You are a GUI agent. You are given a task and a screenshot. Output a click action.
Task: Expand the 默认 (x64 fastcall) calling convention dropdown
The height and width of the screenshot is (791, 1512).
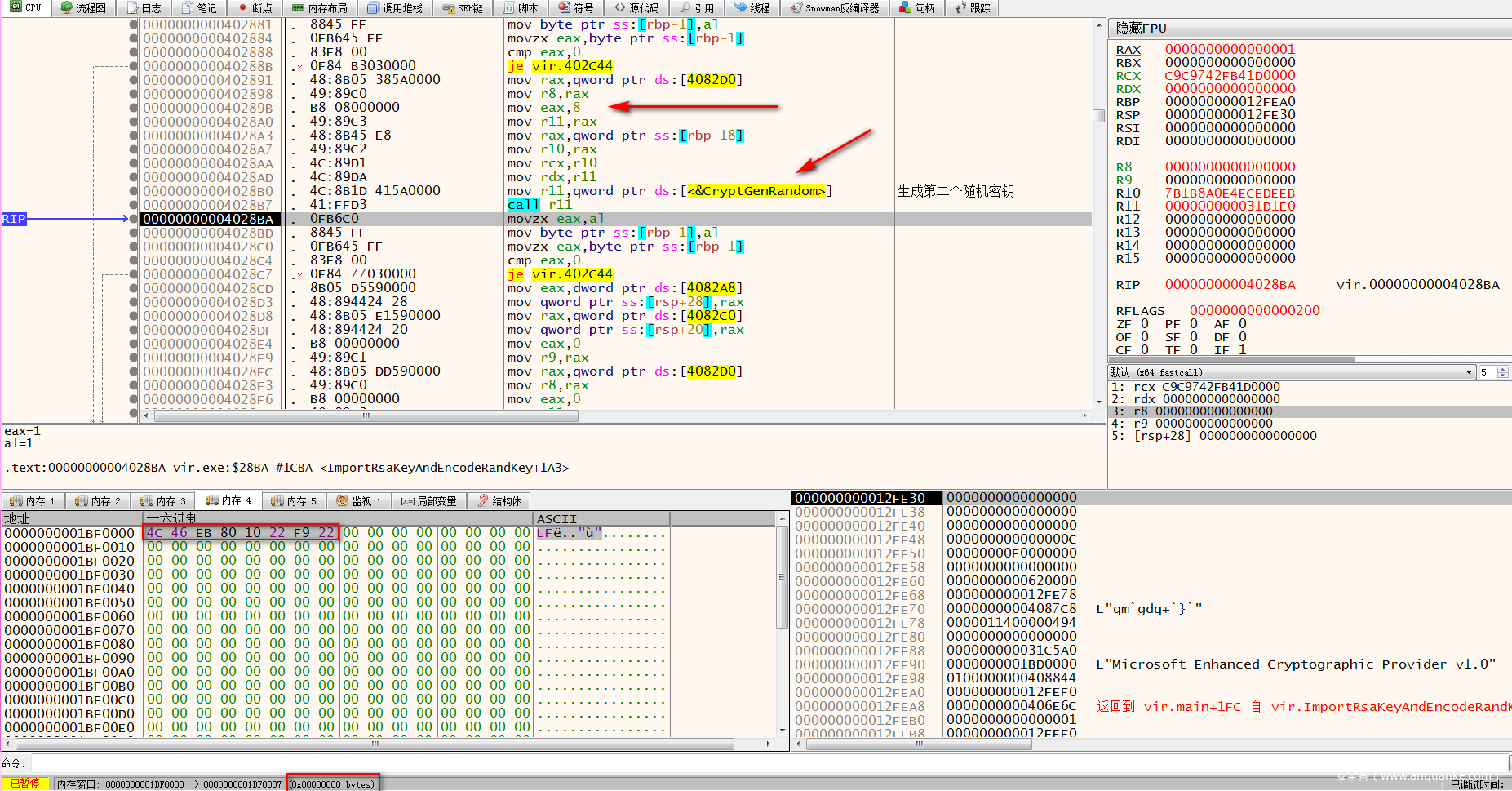pos(1469,372)
